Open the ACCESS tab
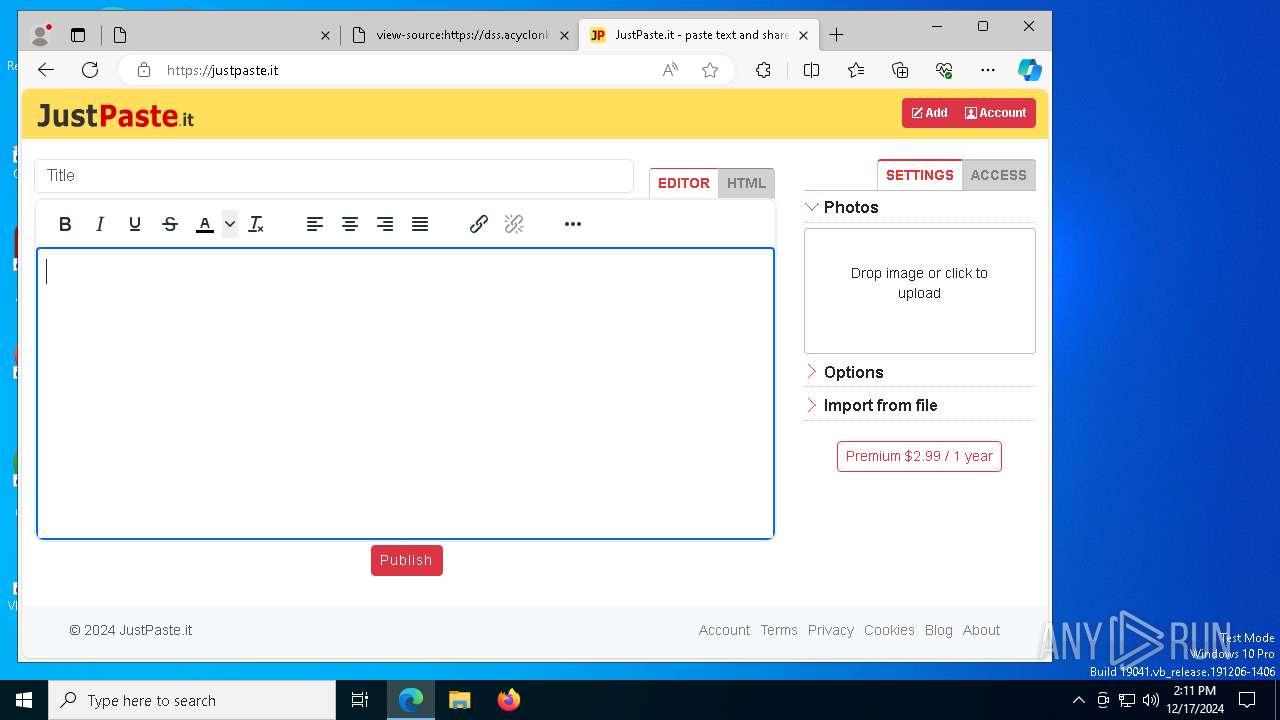 point(998,175)
